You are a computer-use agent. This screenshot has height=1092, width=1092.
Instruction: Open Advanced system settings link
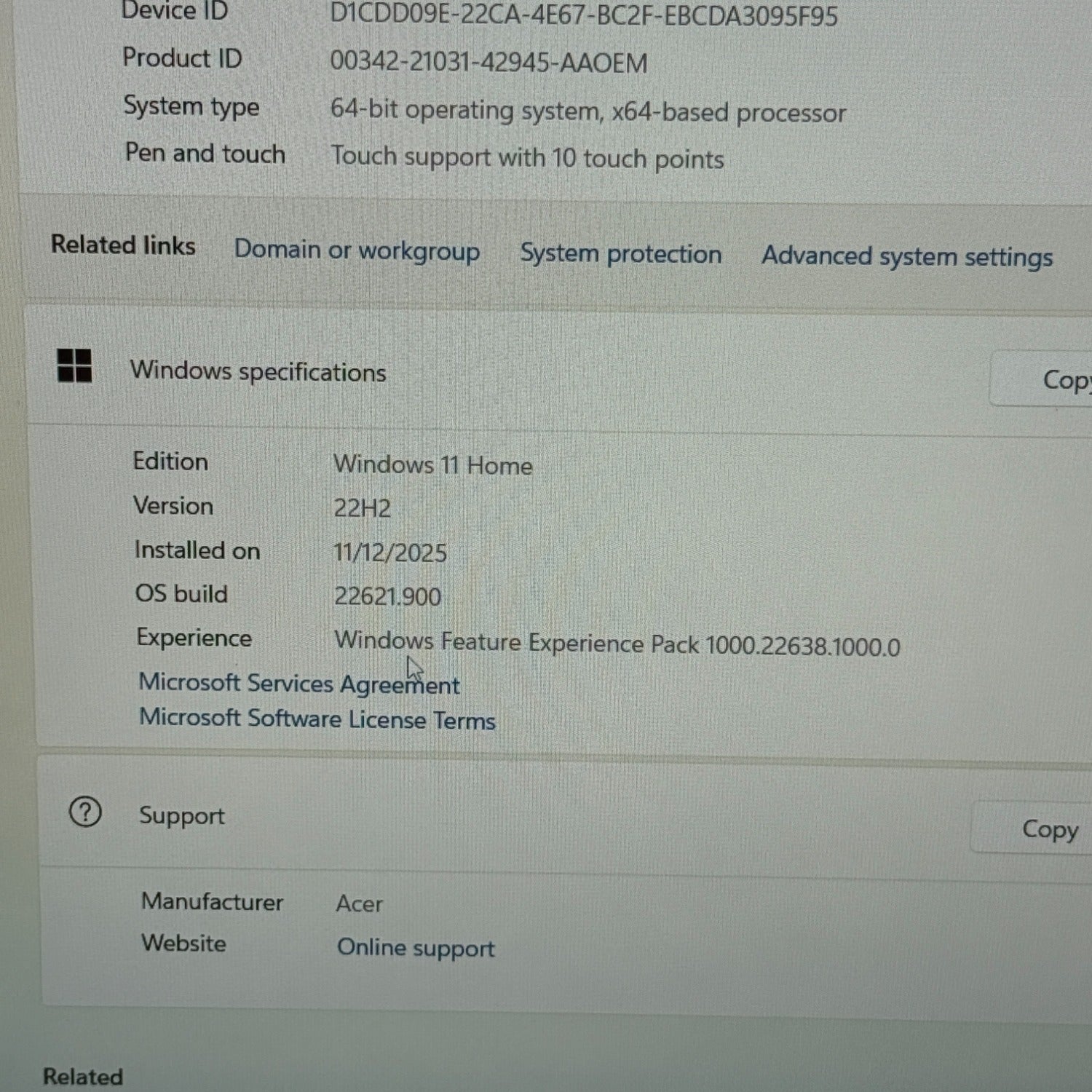pyautogui.click(x=906, y=257)
